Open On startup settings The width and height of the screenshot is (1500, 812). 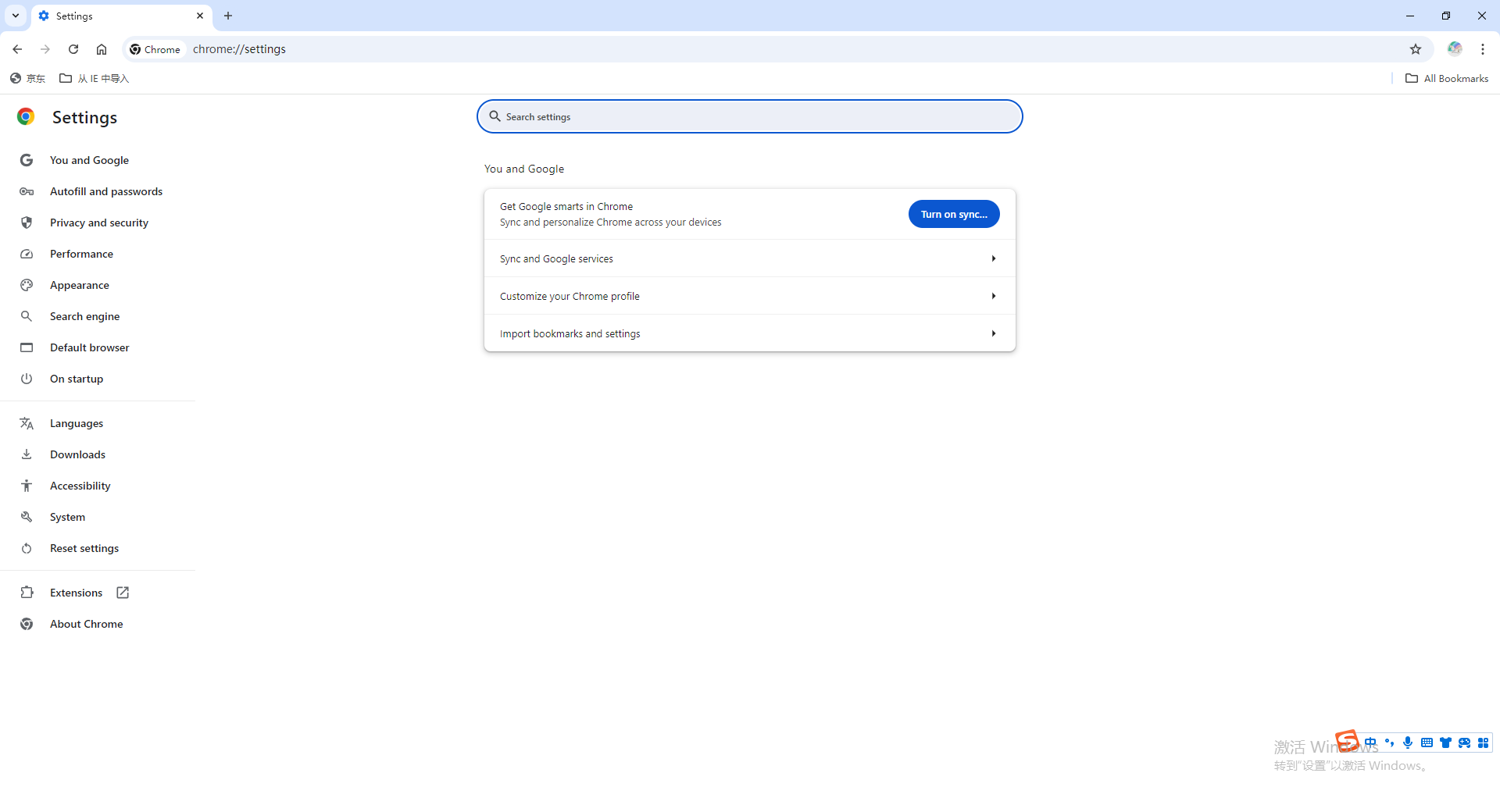pyautogui.click(x=77, y=379)
